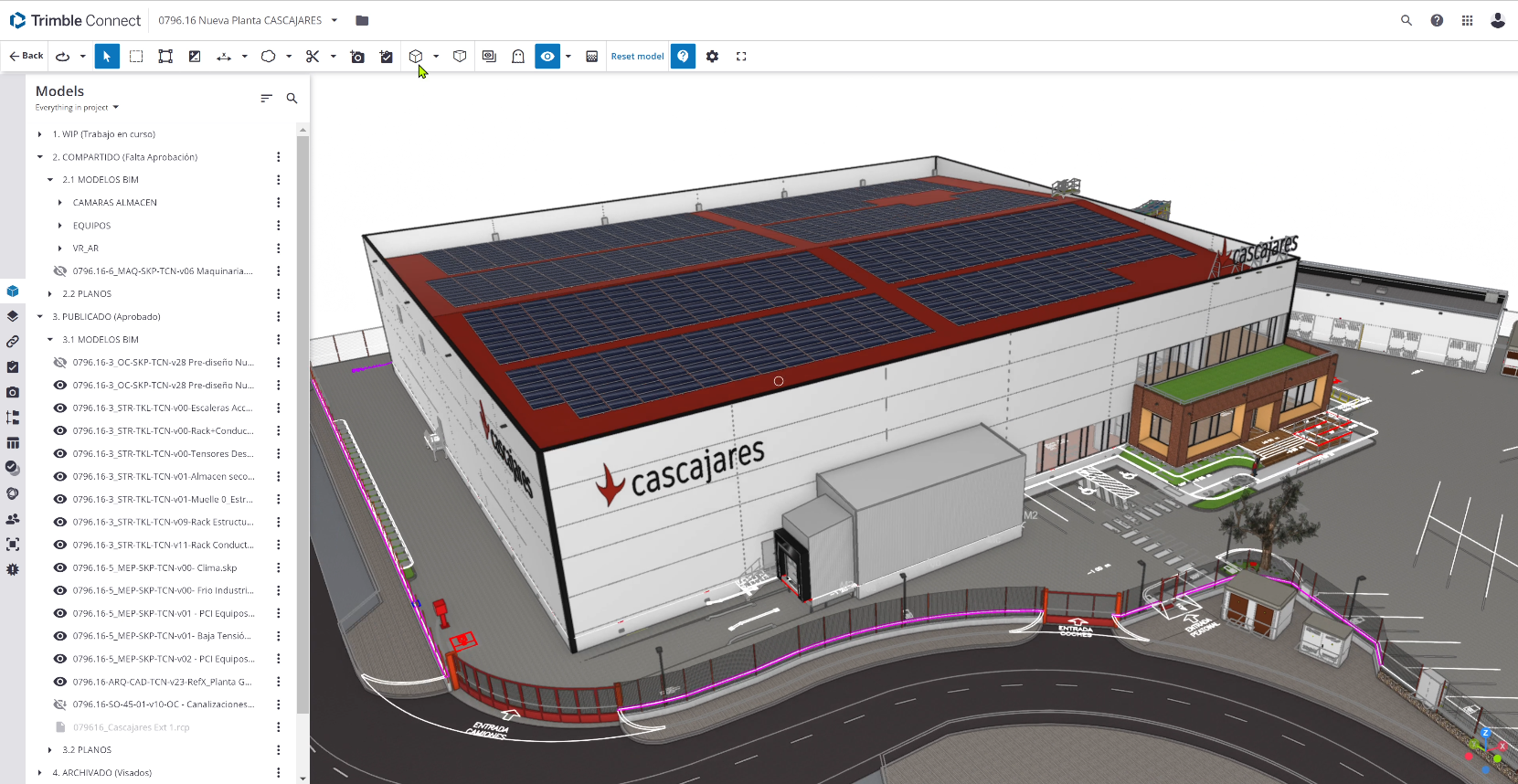1518x784 pixels.
Task: Open the Layers panel in sidebar
Action: (x=13, y=316)
